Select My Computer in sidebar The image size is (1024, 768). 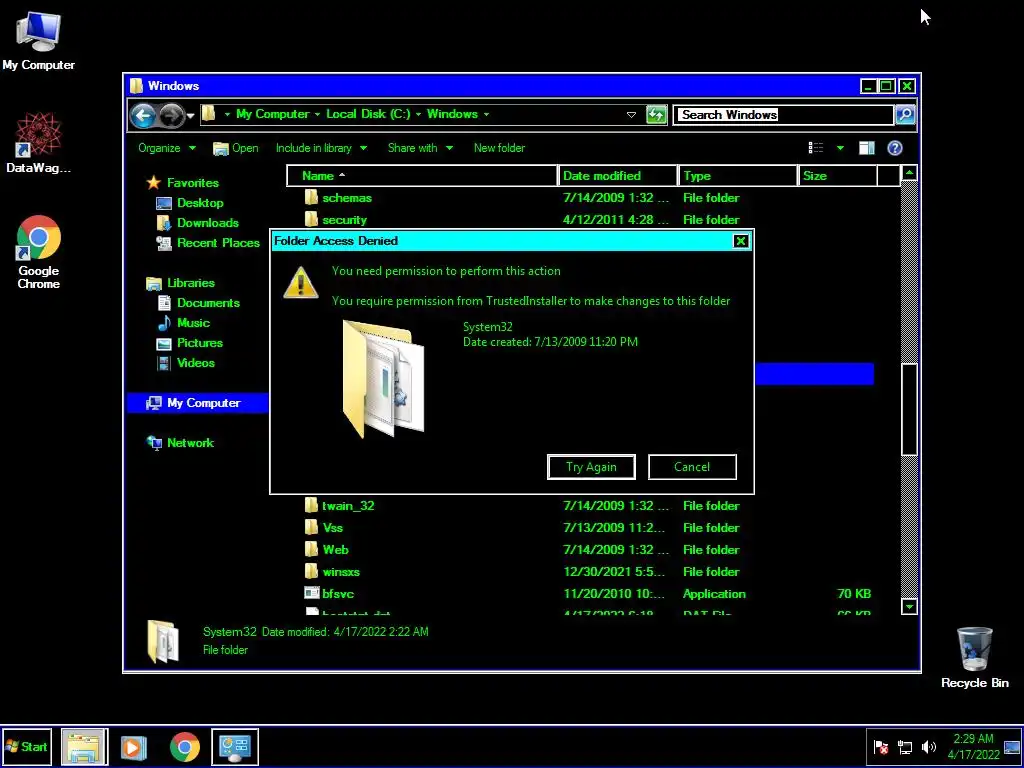197,403
